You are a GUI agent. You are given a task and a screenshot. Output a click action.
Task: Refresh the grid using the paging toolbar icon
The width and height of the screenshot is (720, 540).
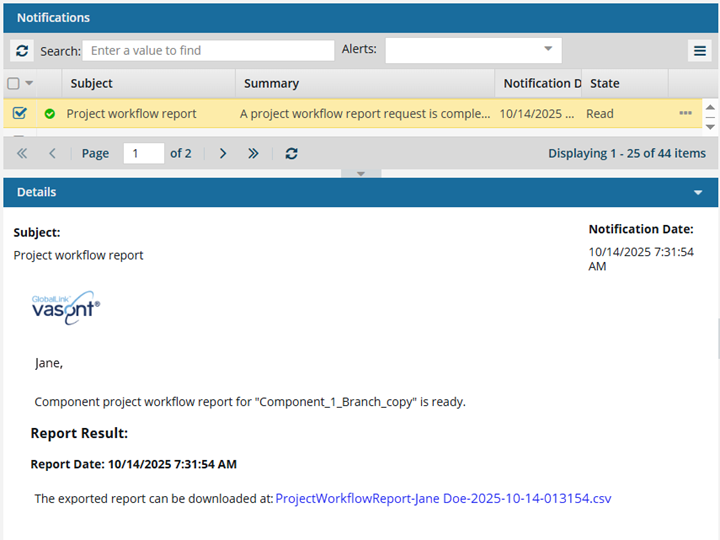click(x=291, y=153)
